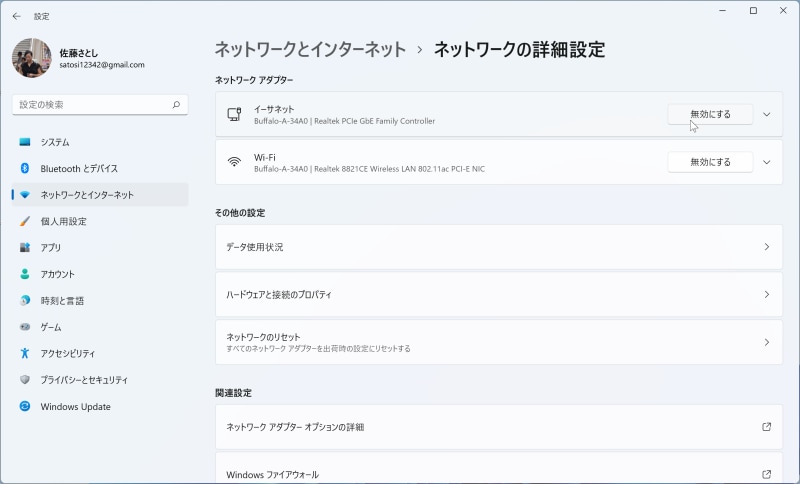Open データ使用状況 page
Image resolution: width=800 pixels, height=484 pixels.
pyautogui.click(x=498, y=247)
